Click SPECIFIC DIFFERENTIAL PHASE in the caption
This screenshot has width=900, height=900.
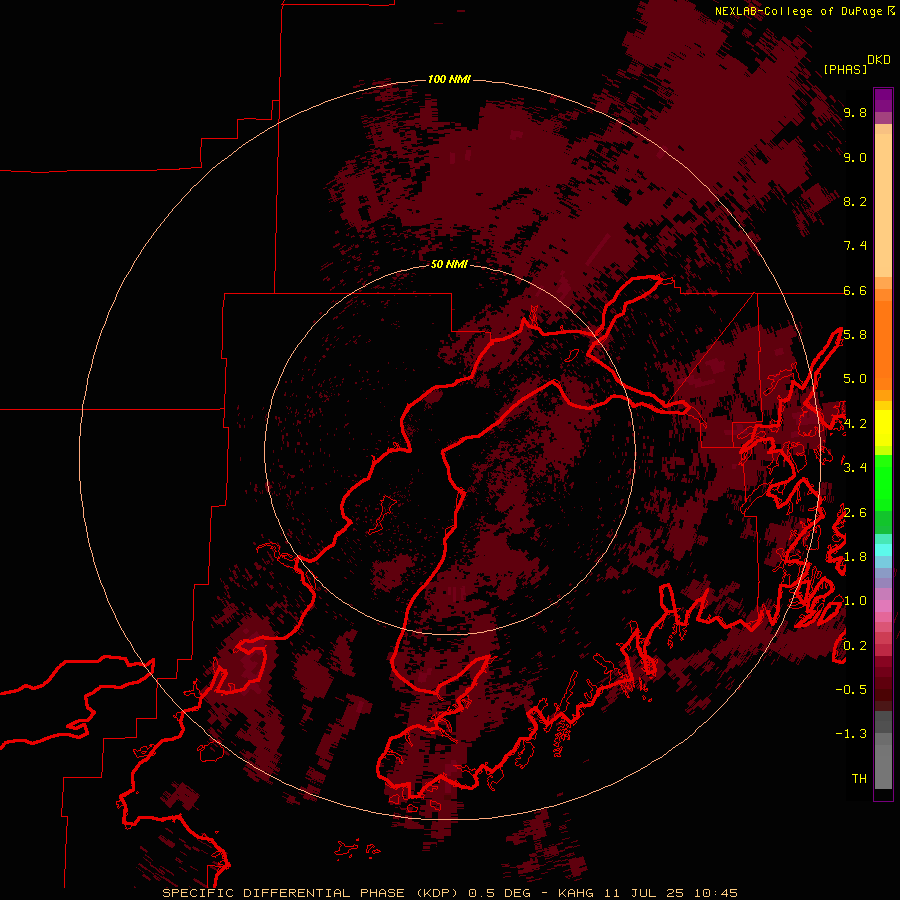click(x=286, y=893)
